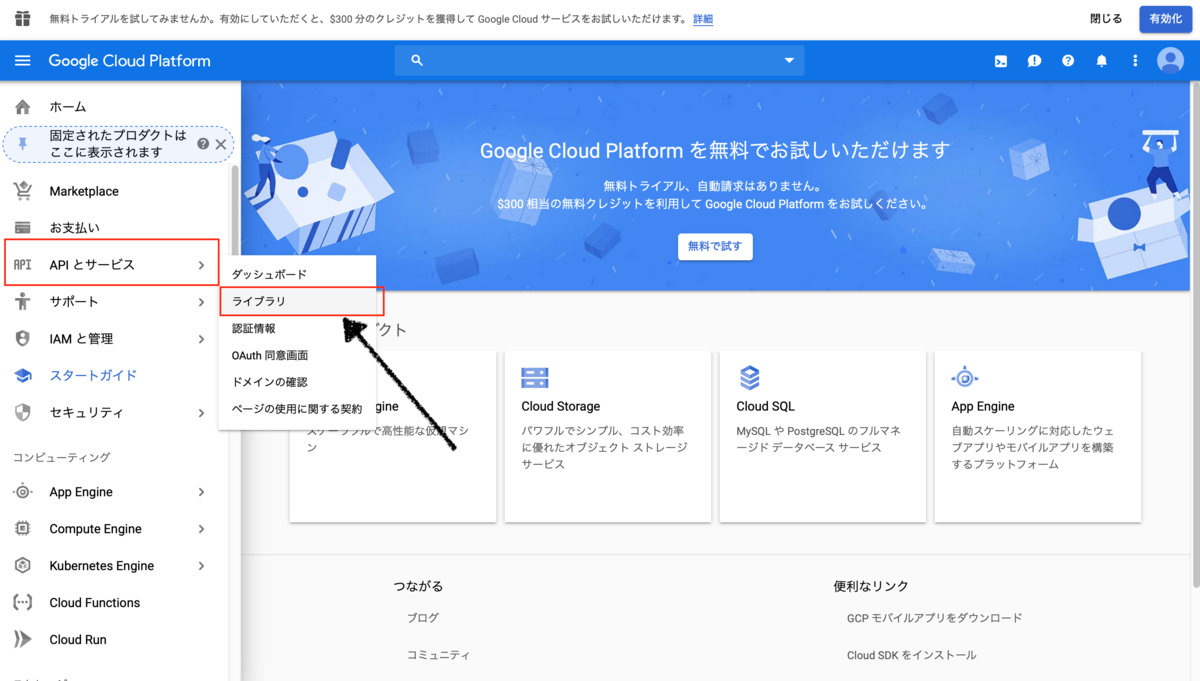Activate Cloud Shell icon
This screenshot has height=681, width=1200.
click(1000, 61)
